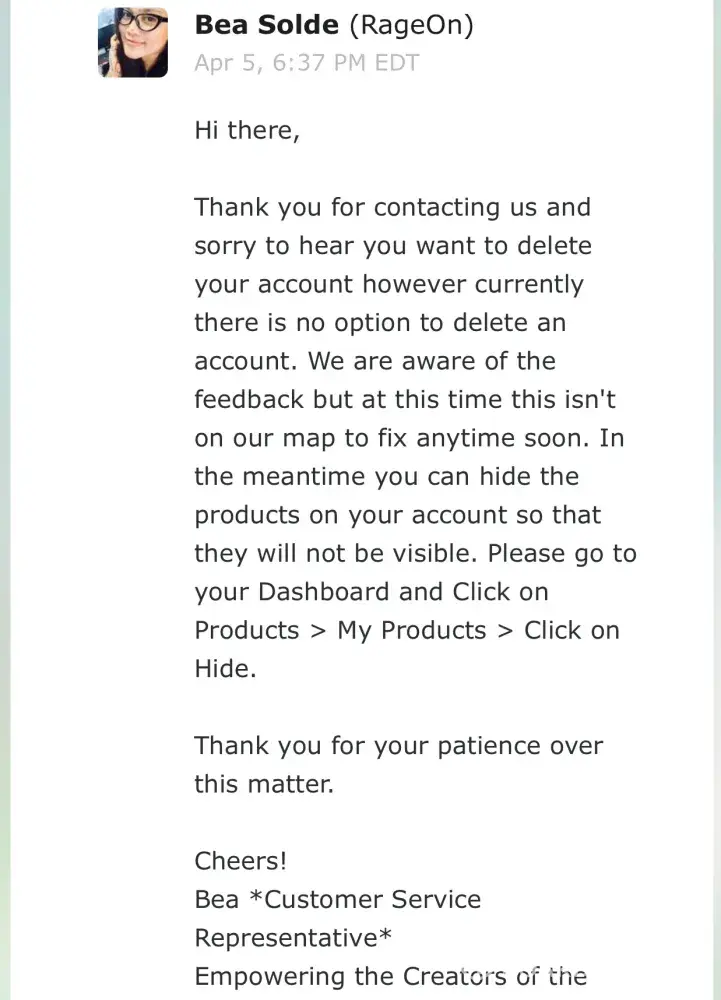Click the word 'Dashboard' in the instructions
721x1000 pixels.
[x=324, y=592]
